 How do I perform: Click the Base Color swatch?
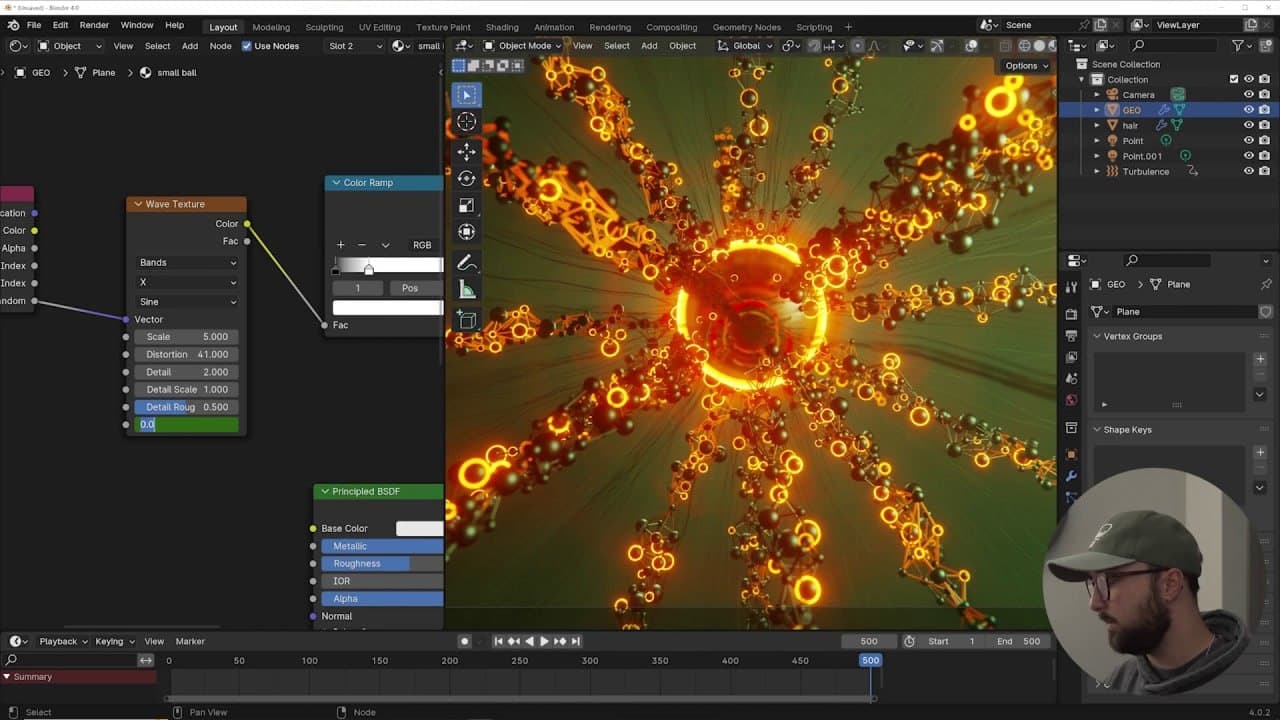coord(420,529)
